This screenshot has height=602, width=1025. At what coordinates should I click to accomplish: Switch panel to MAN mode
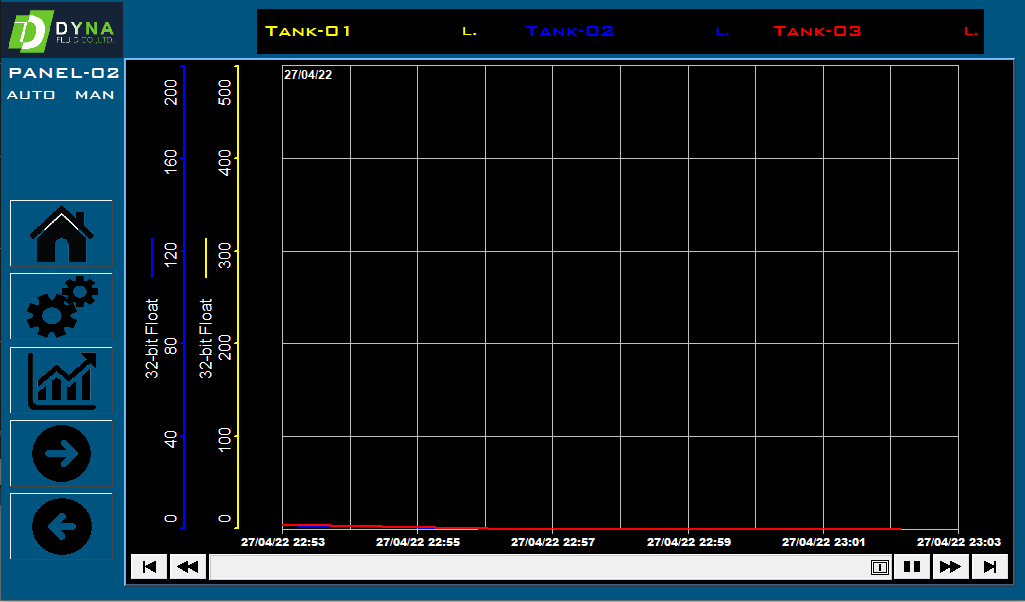coord(95,95)
